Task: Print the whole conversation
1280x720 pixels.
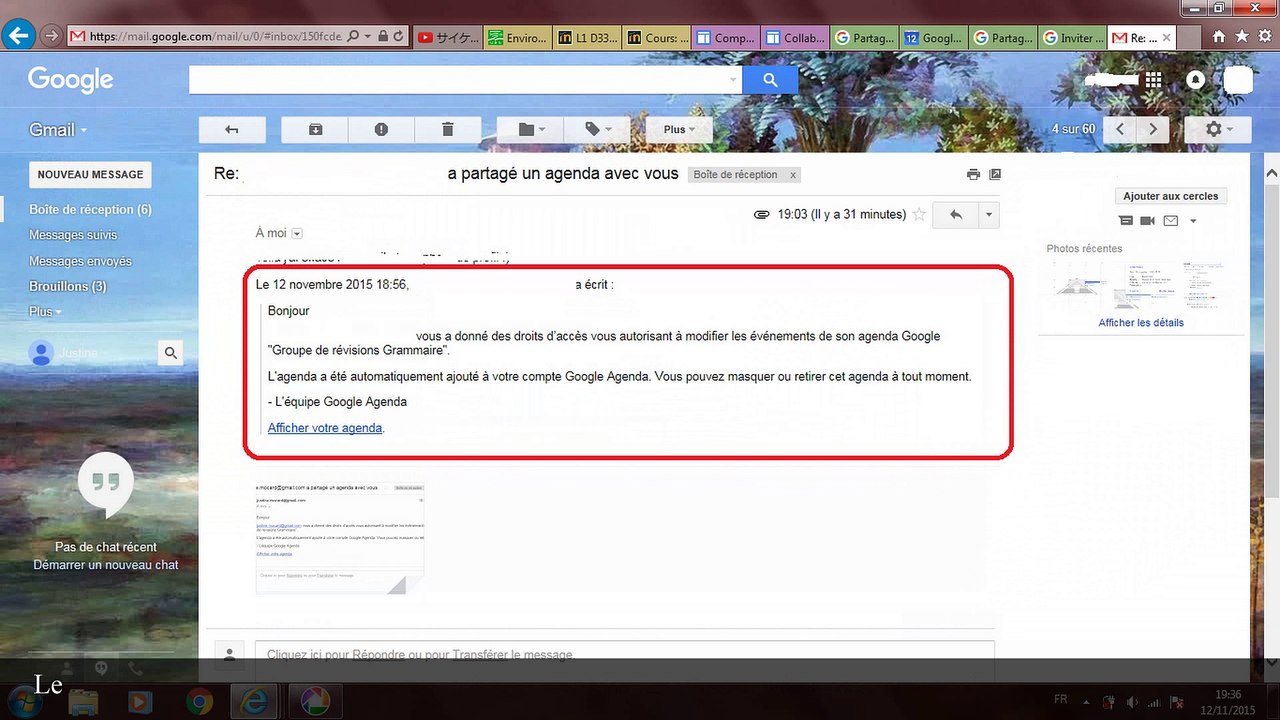Action: (x=973, y=174)
